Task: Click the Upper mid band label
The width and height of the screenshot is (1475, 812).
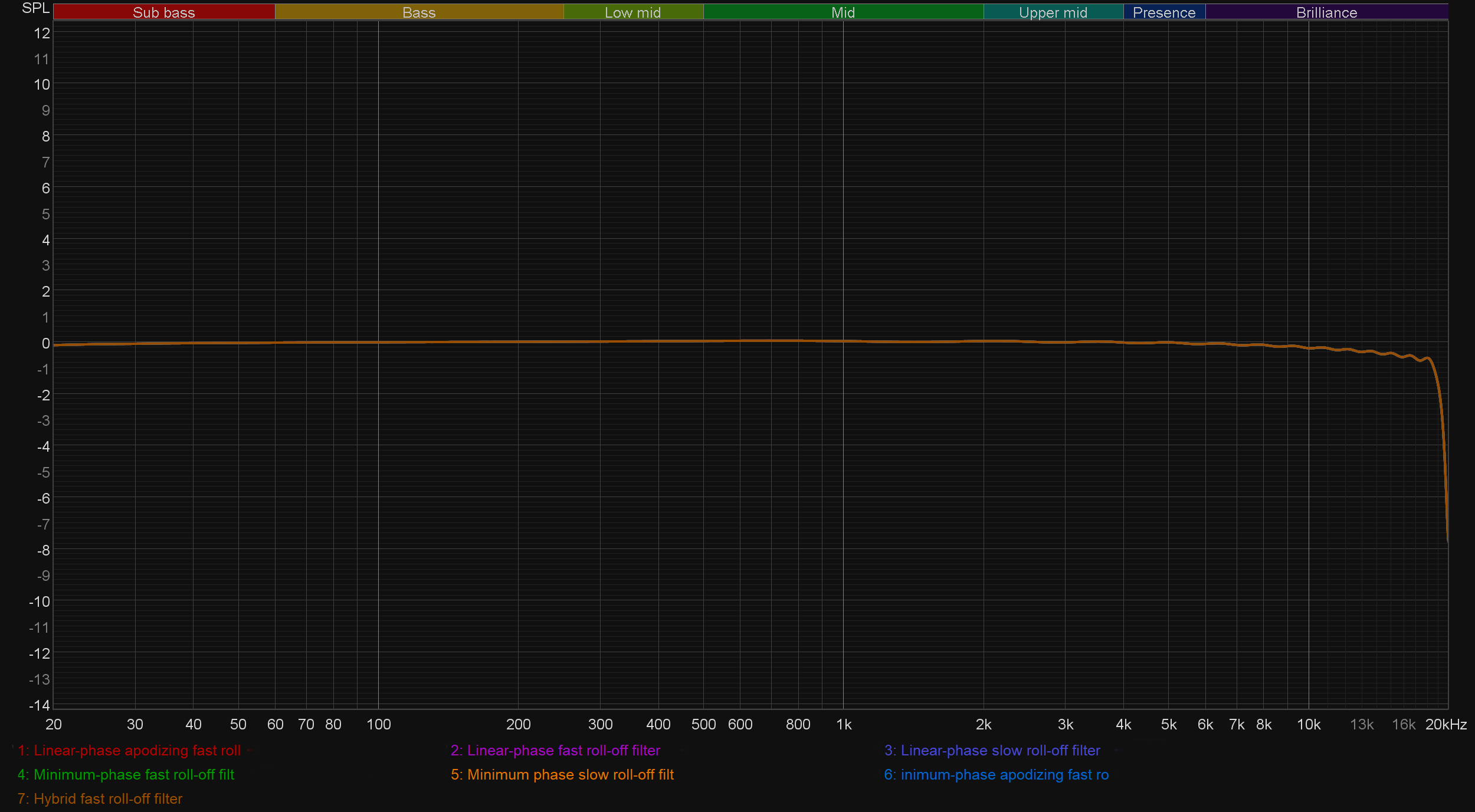Action: [x=1053, y=12]
